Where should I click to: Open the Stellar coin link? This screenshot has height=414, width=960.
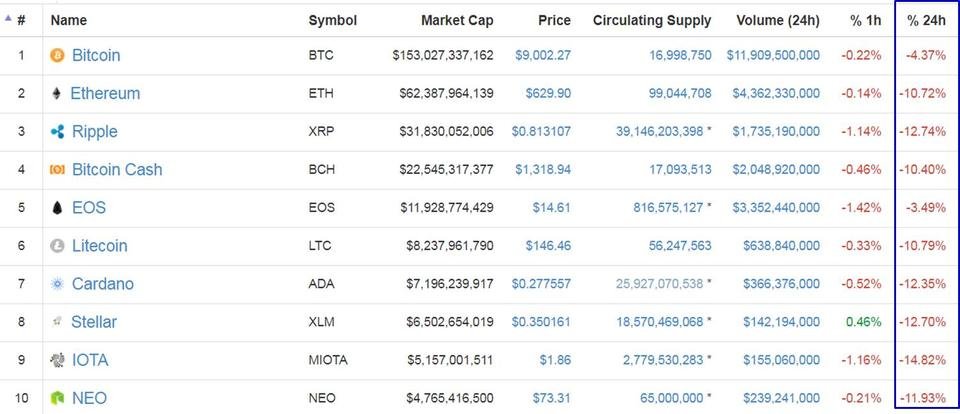(x=94, y=322)
